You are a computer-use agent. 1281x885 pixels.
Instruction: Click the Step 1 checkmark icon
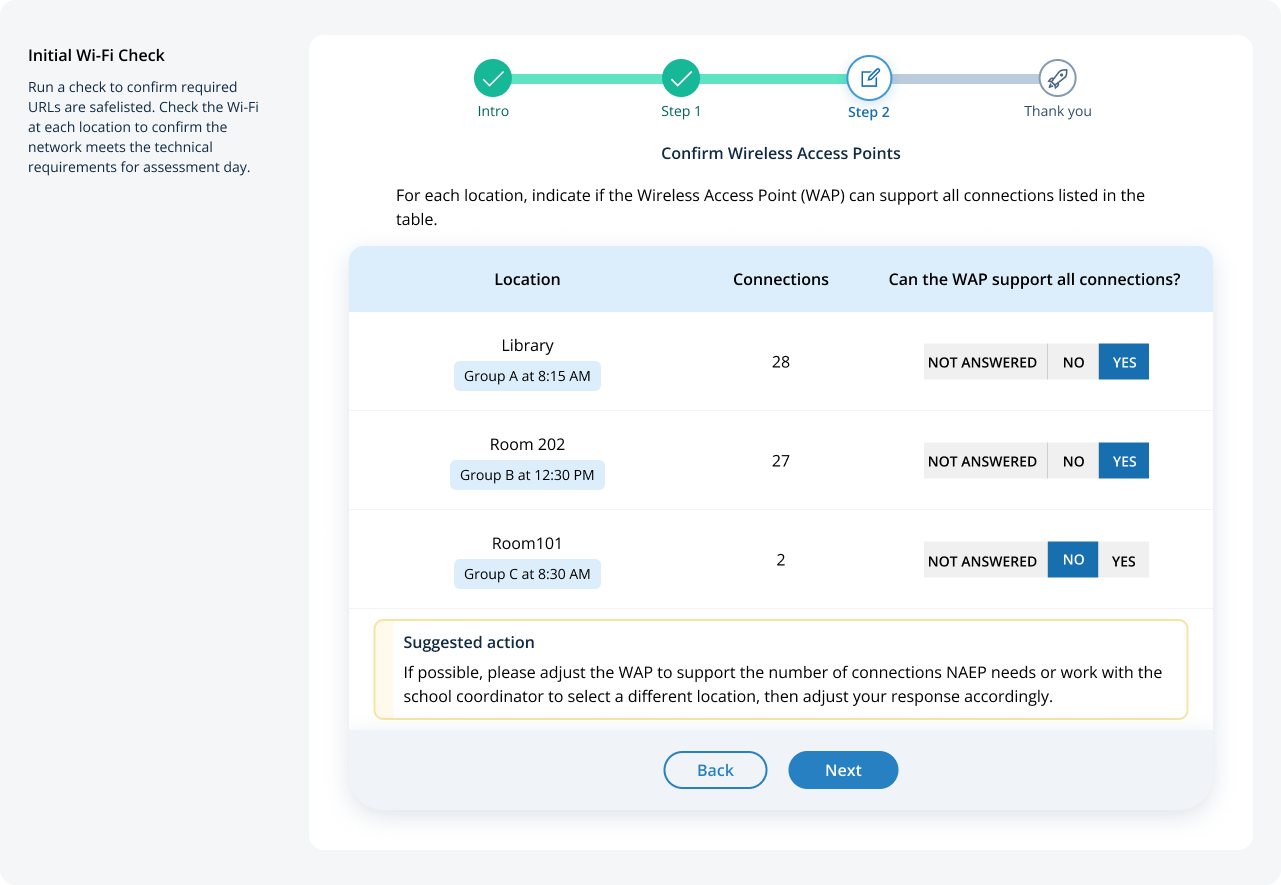point(681,78)
